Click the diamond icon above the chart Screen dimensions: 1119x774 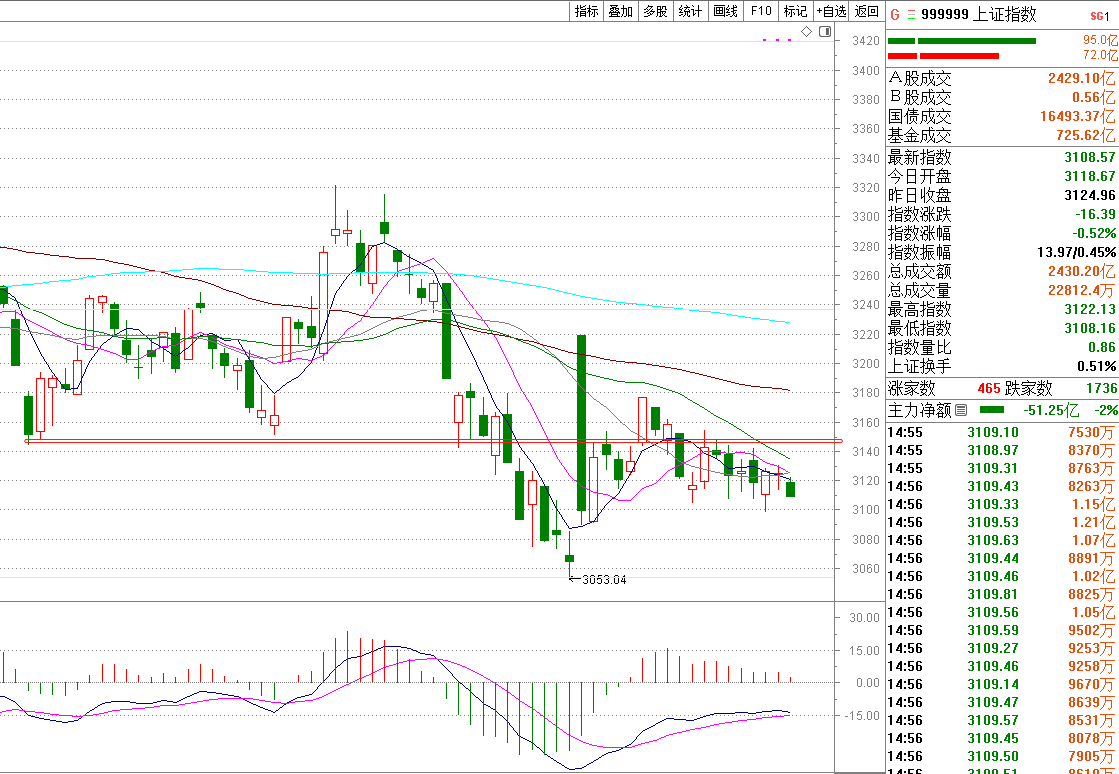click(806, 31)
